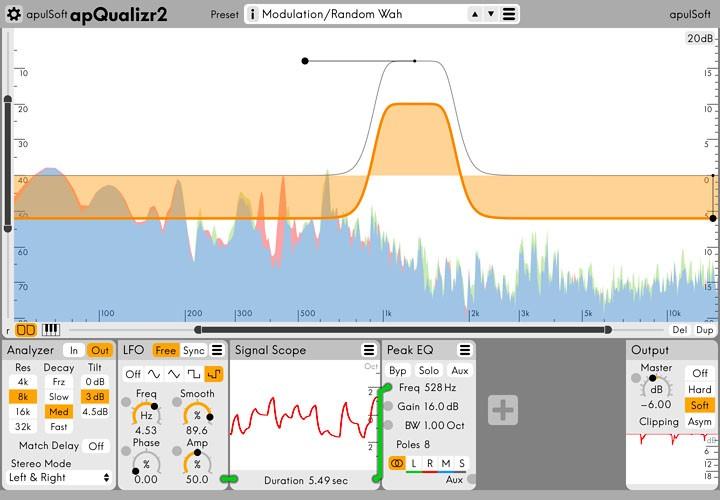Expand the Peak EQ options menu
720x500 pixels.
(x=465, y=350)
